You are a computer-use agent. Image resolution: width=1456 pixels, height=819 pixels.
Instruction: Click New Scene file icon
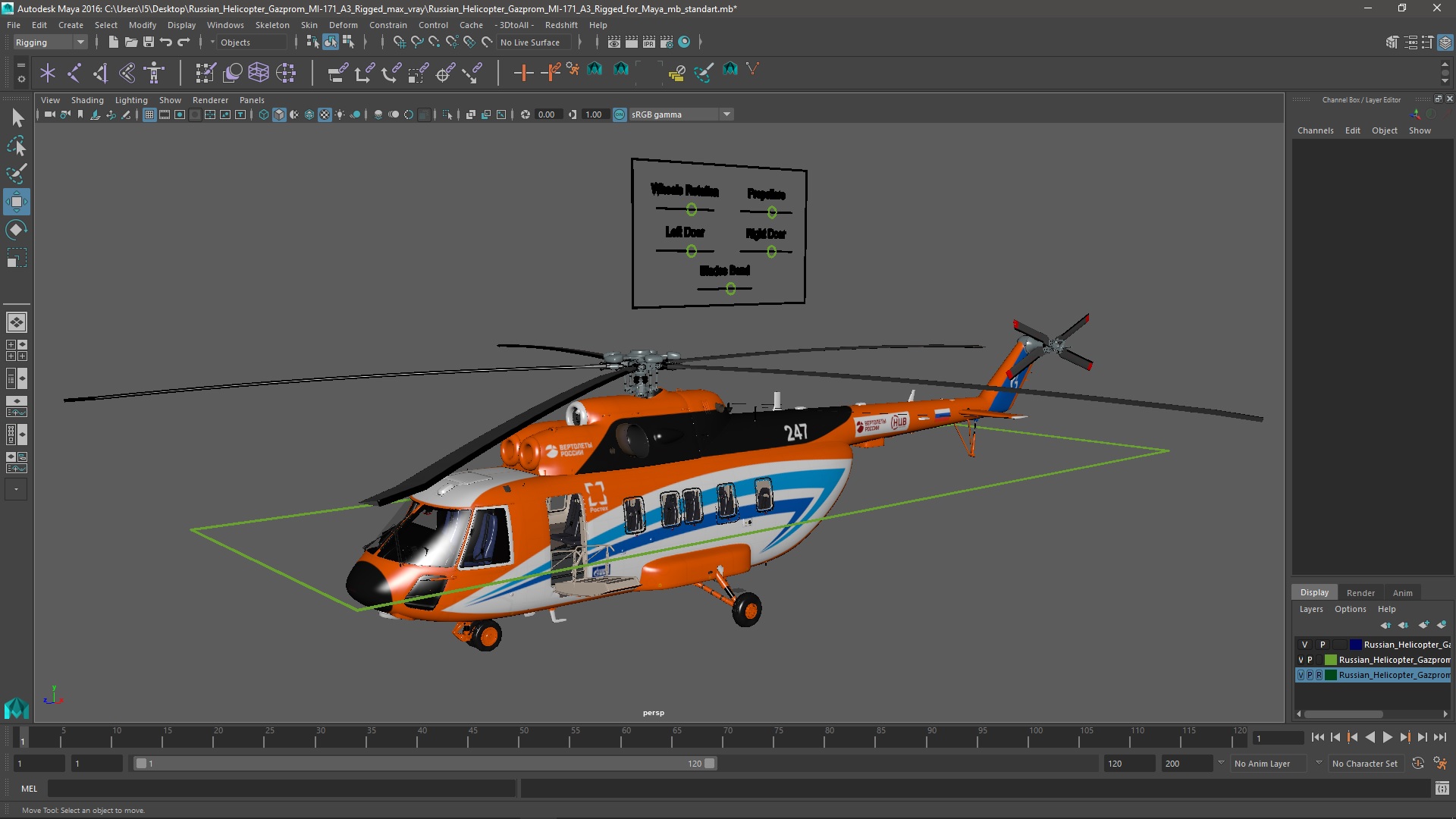pyautogui.click(x=113, y=42)
